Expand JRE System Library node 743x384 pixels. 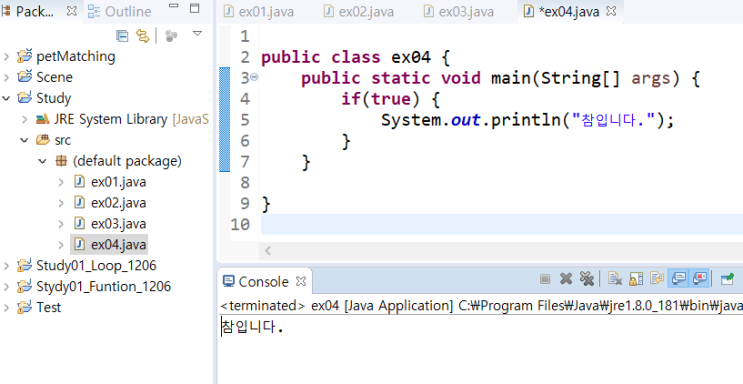[x=25, y=119]
